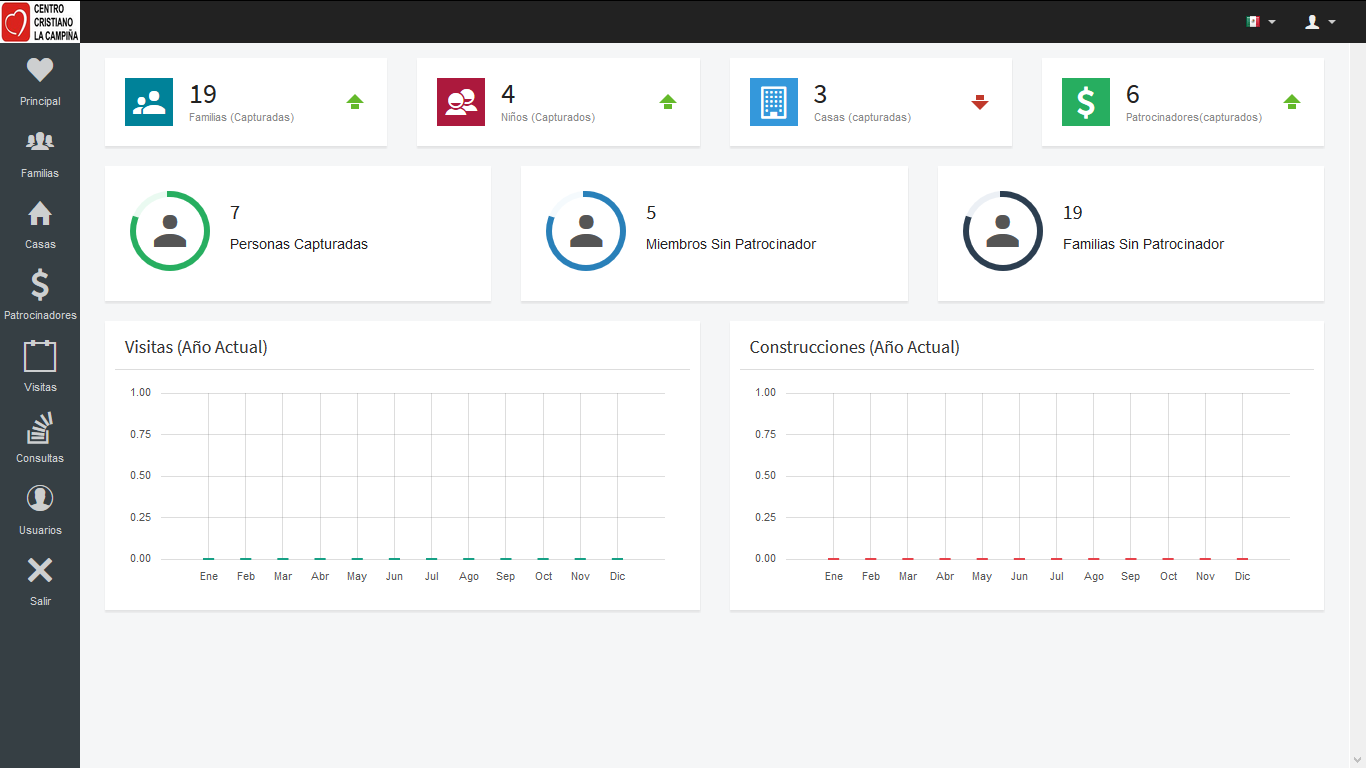Open the user account dropdown
1366x768 pixels.
(x=1320, y=21)
